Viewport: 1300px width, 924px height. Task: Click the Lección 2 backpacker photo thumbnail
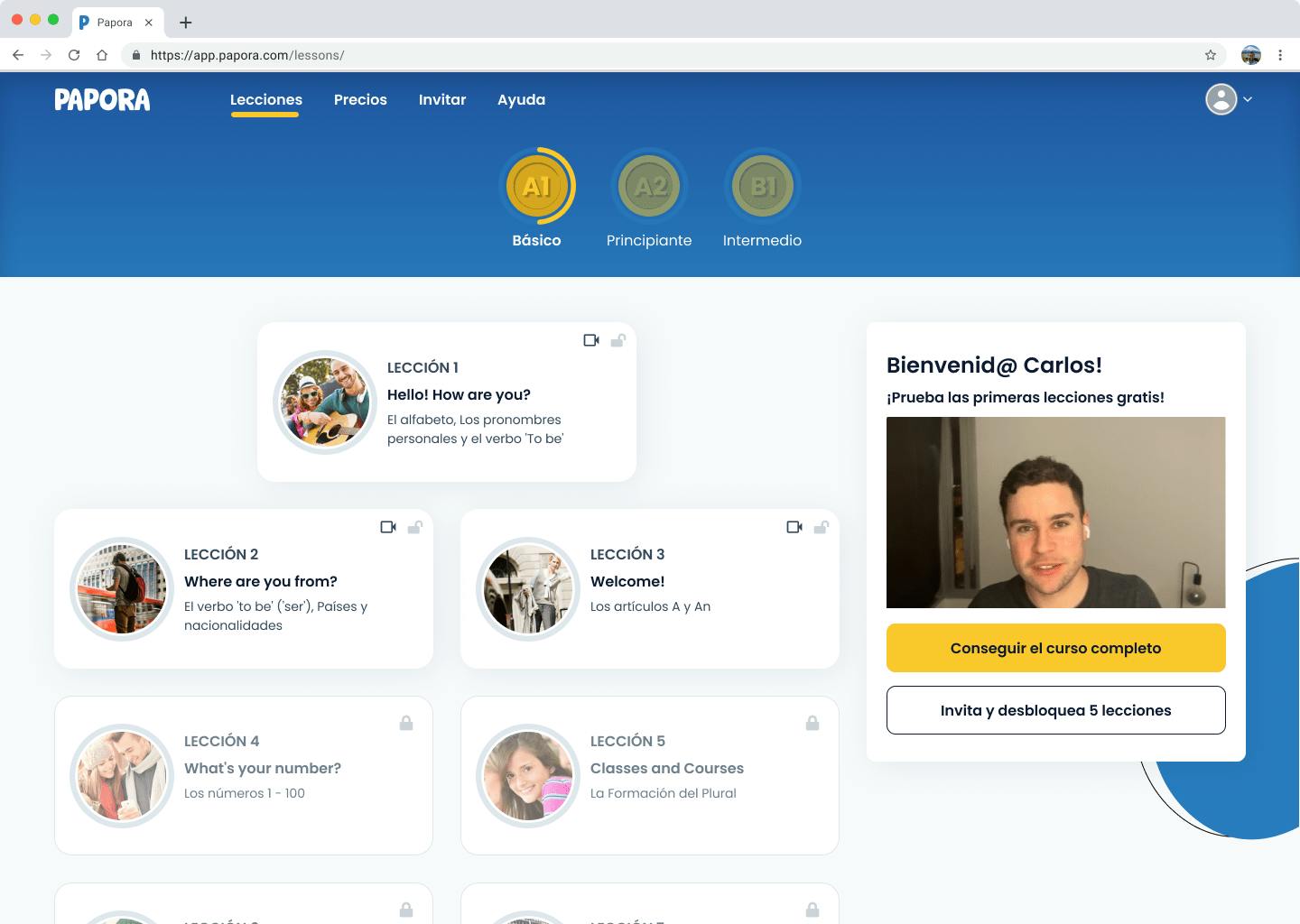122,589
